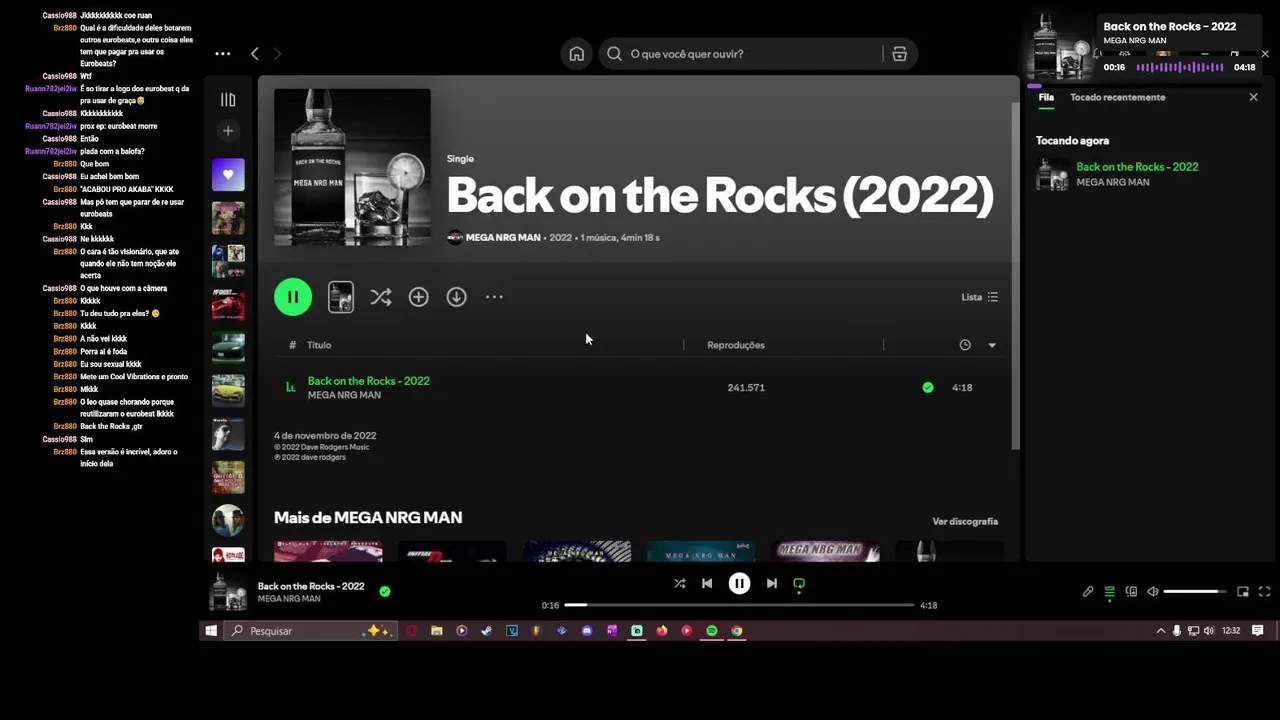1280x720 pixels.
Task: Open the mini player icon
Action: 1243,592
